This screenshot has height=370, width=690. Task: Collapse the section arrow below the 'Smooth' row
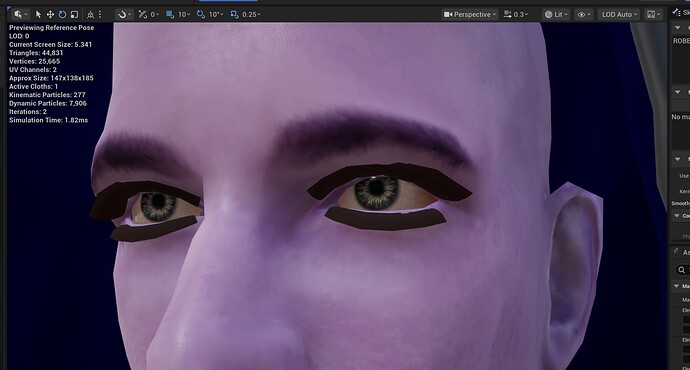678,216
